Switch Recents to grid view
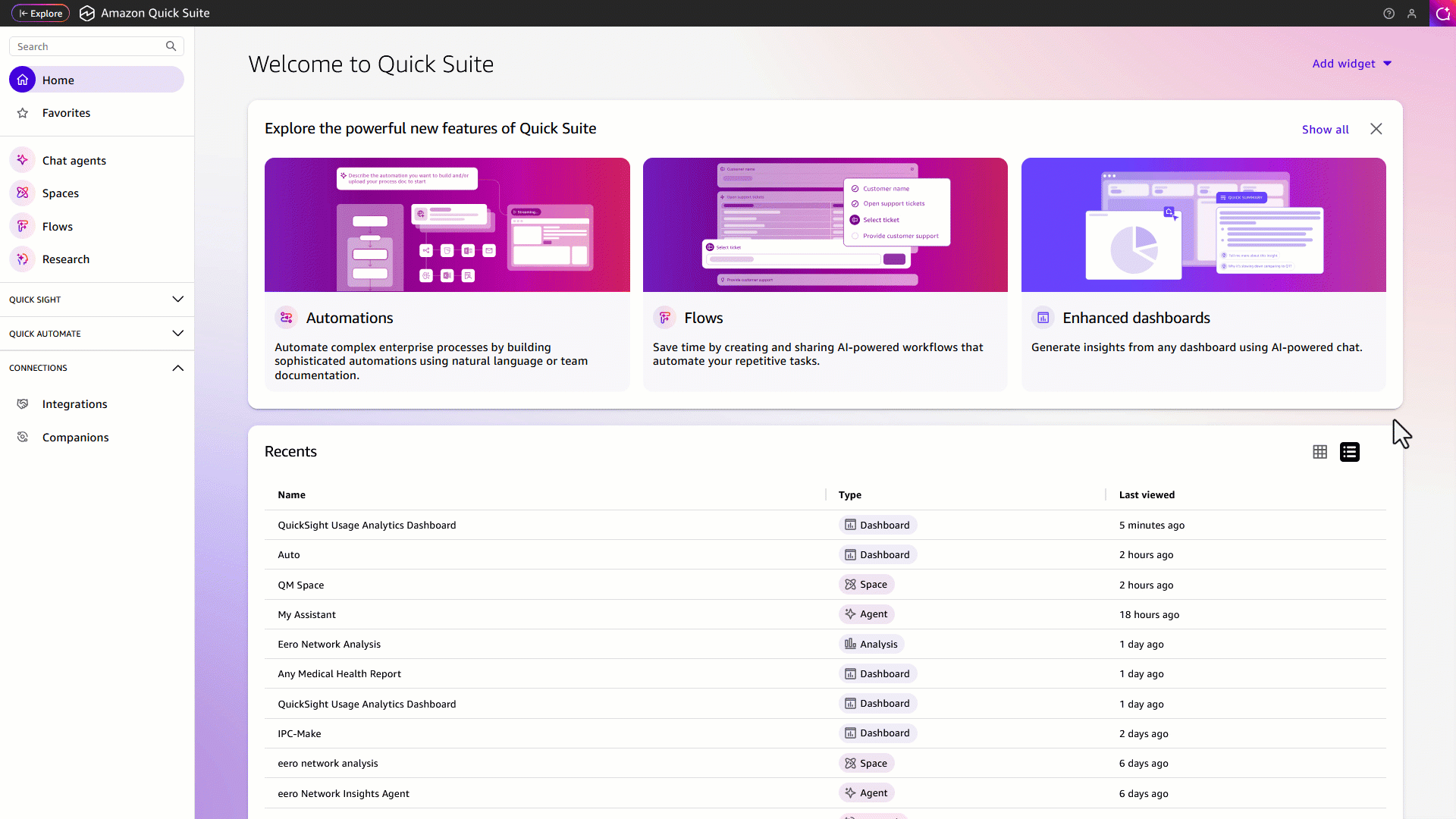Image resolution: width=1456 pixels, height=819 pixels. point(1319,452)
